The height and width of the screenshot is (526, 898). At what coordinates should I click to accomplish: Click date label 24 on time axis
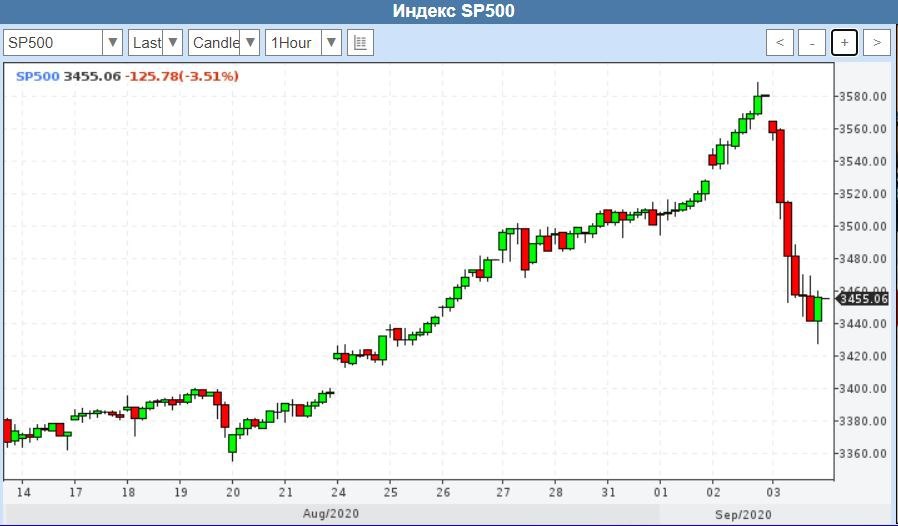[338, 492]
